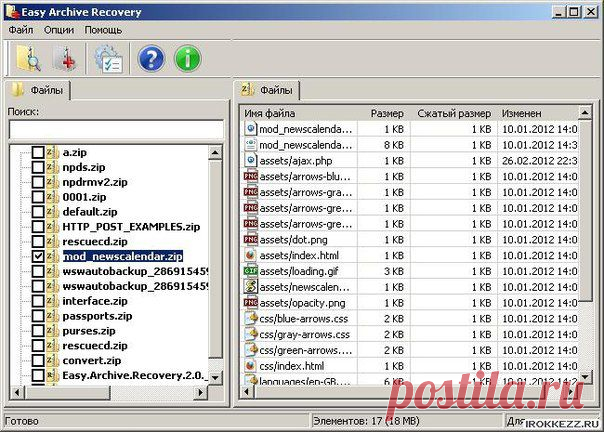604x432 pixels.
Task: Click the PNG icon of assets/opacity.png
Action: 250,303
